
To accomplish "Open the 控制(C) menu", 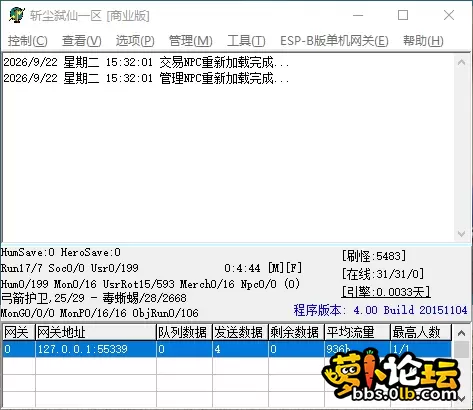I will [28, 41].
